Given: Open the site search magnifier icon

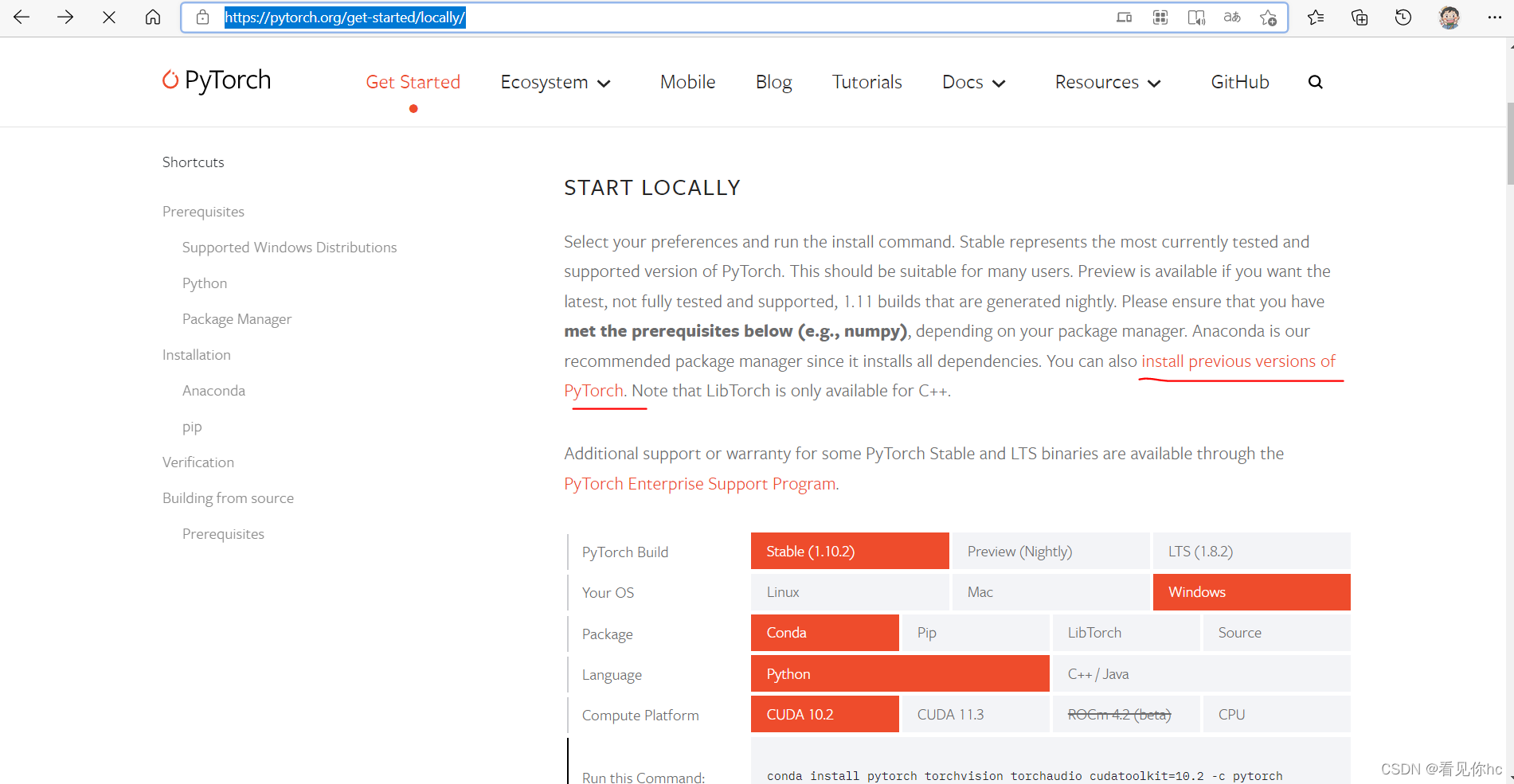Looking at the screenshot, I should [1316, 82].
